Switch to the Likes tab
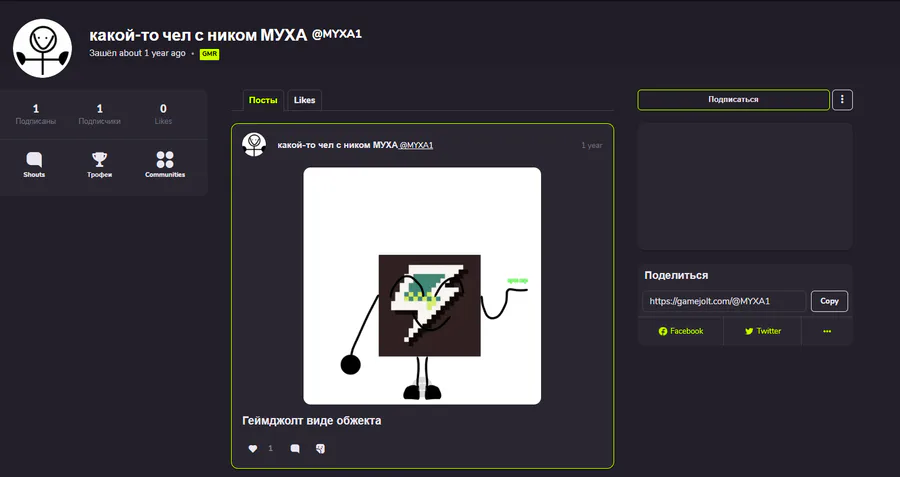 pyautogui.click(x=304, y=100)
